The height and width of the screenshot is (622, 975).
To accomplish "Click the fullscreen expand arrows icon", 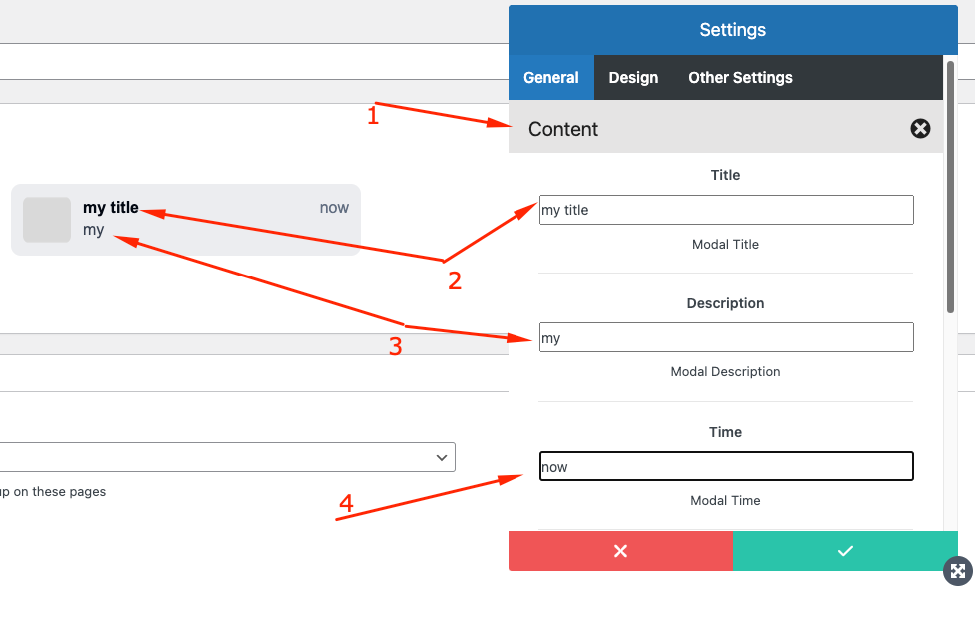I will (958, 571).
